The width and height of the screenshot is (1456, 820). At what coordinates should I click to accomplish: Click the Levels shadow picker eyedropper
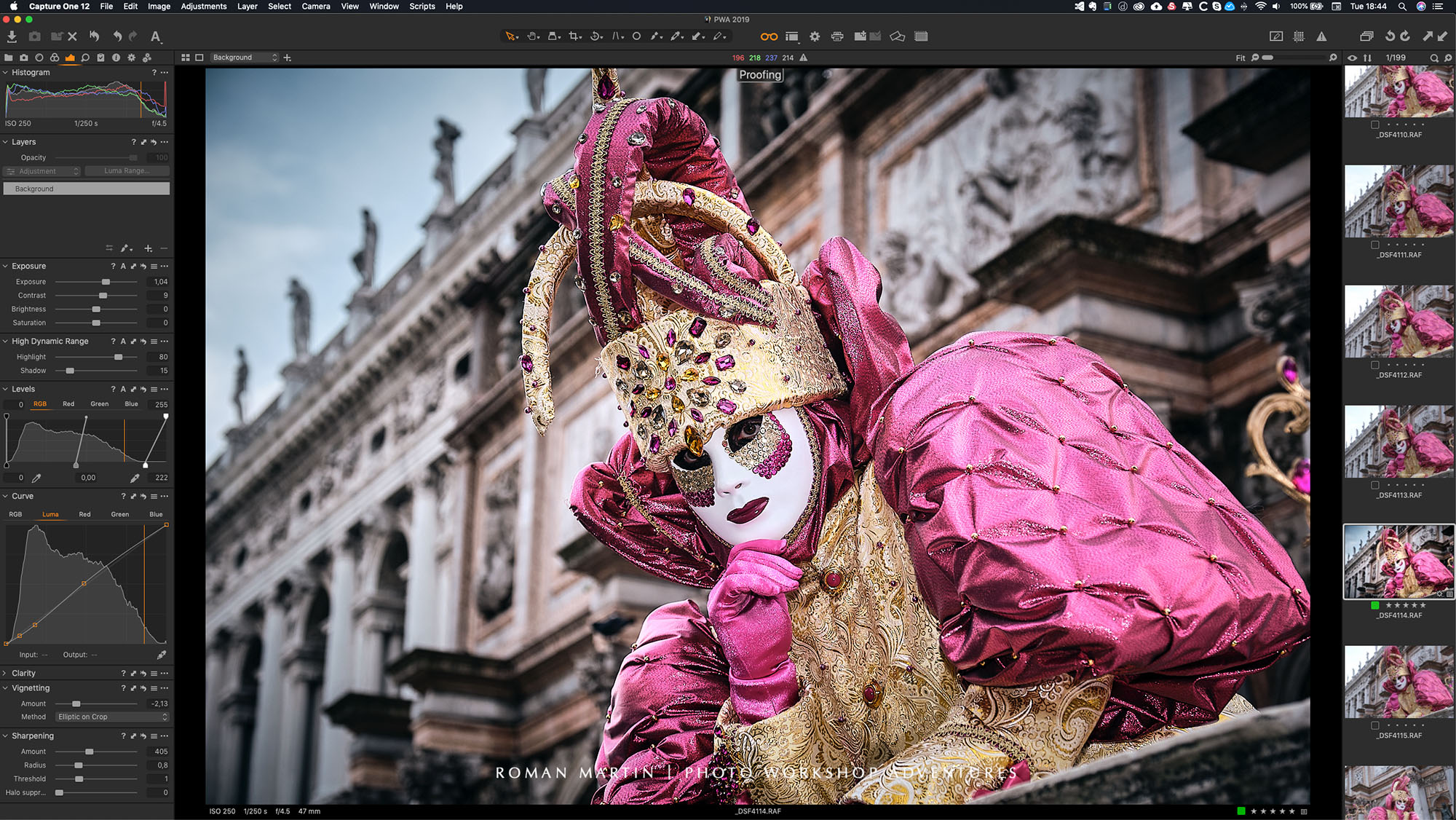point(36,478)
